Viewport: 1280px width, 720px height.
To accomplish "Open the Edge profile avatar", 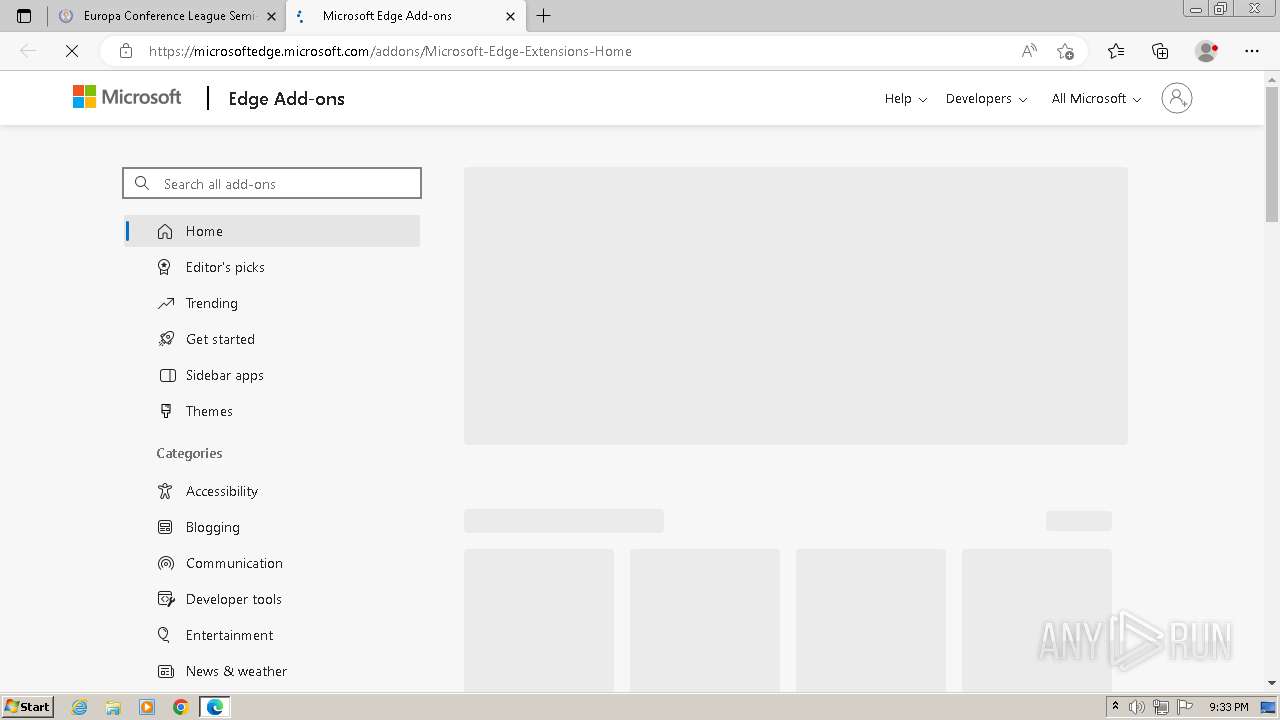I will (x=1207, y=51).
